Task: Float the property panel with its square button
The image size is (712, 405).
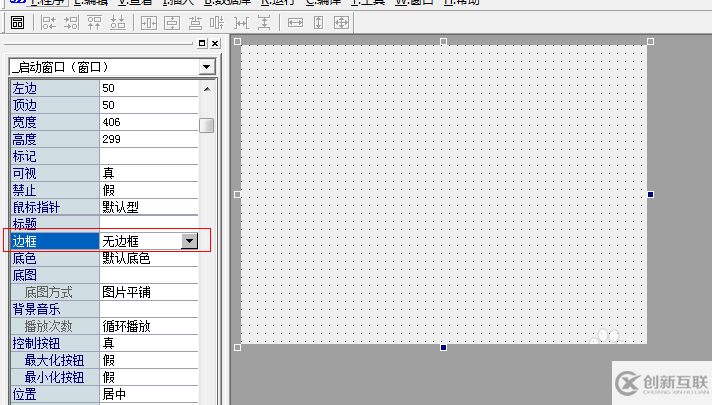Action: [x=201, y=44]
